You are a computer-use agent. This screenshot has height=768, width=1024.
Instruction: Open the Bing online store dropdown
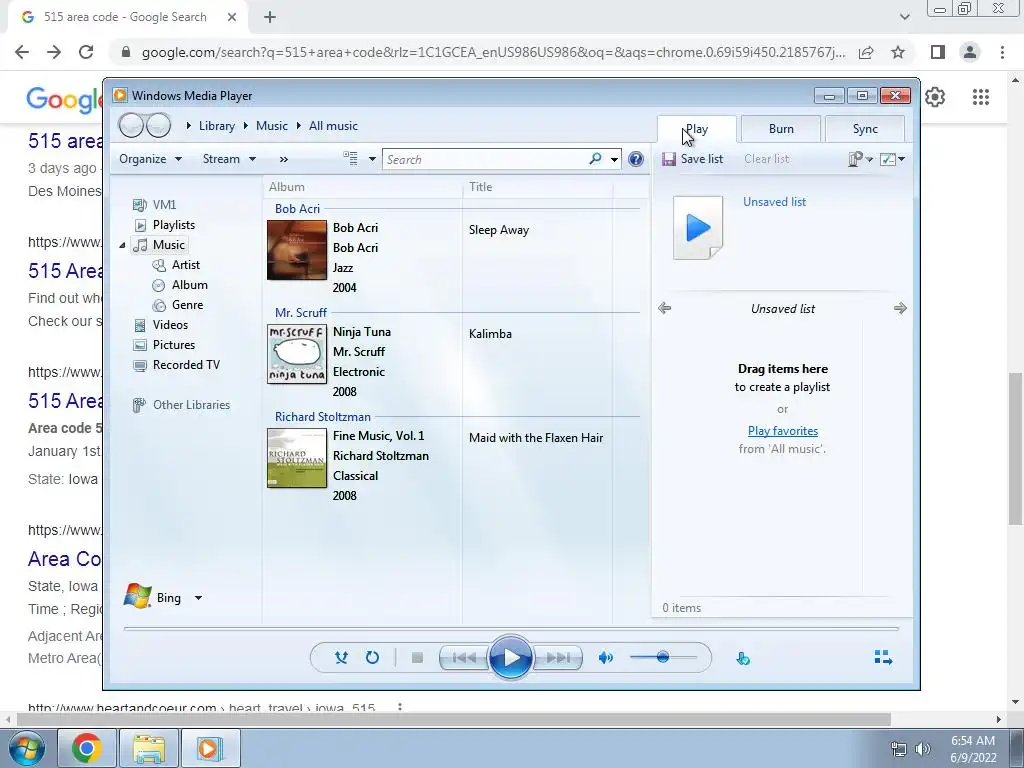pyautogui.click(x=198, y=598)
